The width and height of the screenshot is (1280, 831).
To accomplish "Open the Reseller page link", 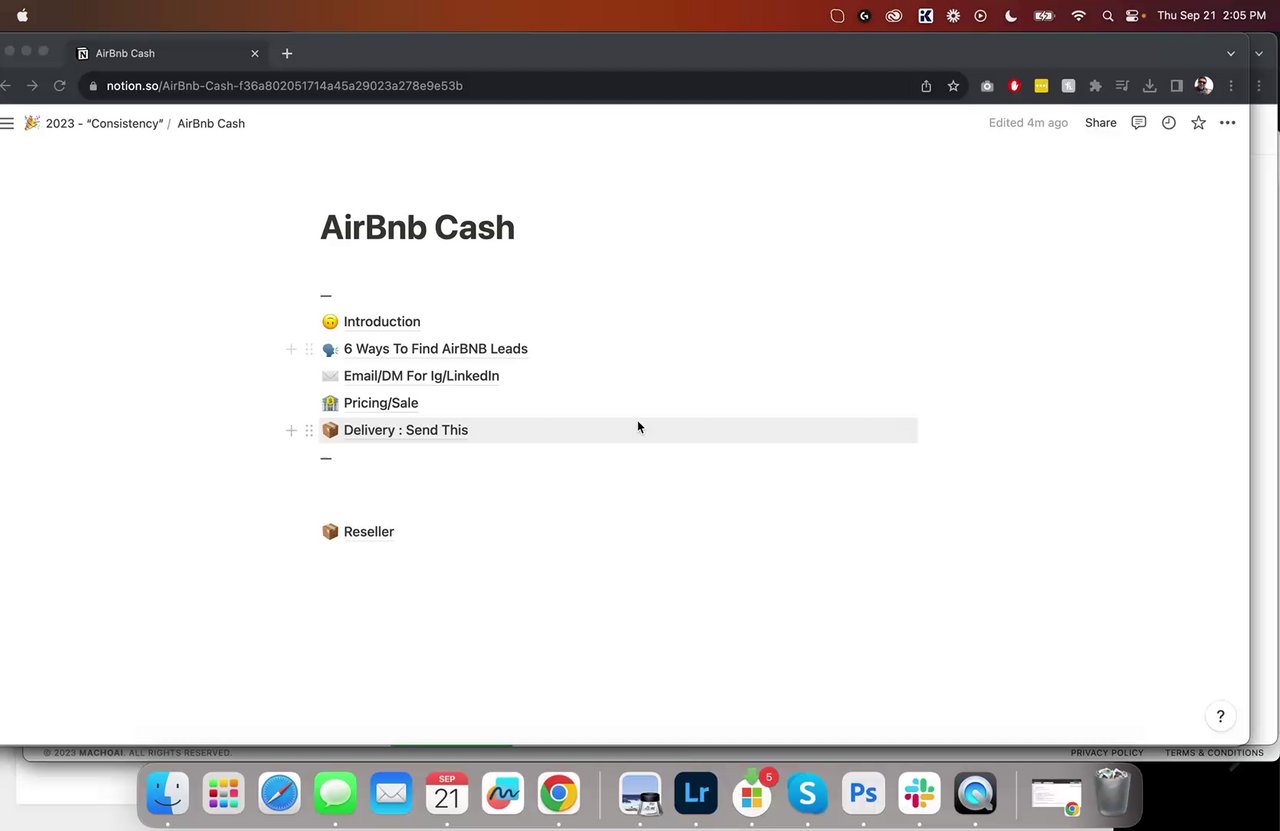I will (x=369, y=532).
